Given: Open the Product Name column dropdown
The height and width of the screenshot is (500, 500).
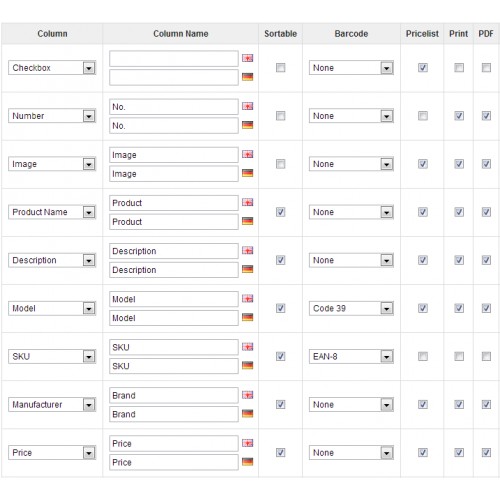Looking at the screenshot, I should click(x=52, y=212).
